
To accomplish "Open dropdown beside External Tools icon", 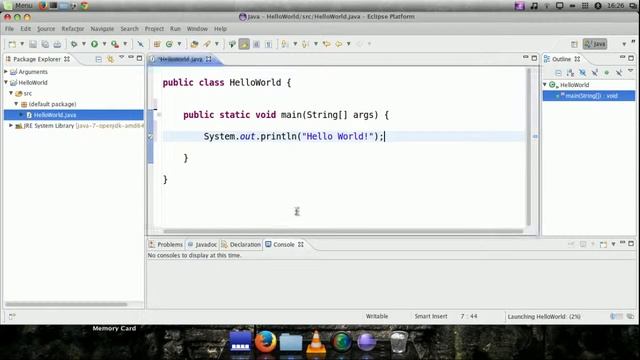I will pyautogui.click(x=125, y=44).
